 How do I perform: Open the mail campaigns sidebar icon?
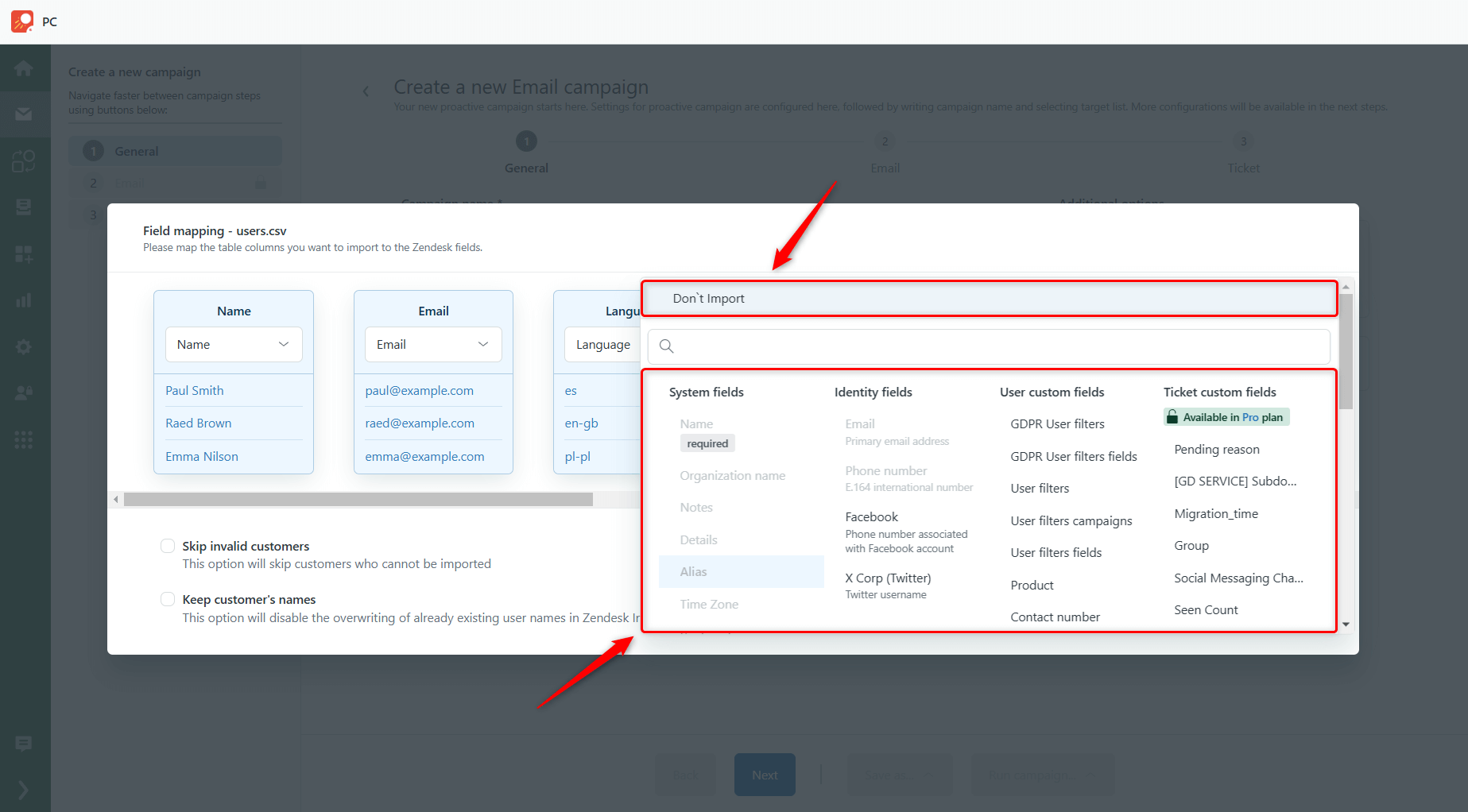click(24, 114)
